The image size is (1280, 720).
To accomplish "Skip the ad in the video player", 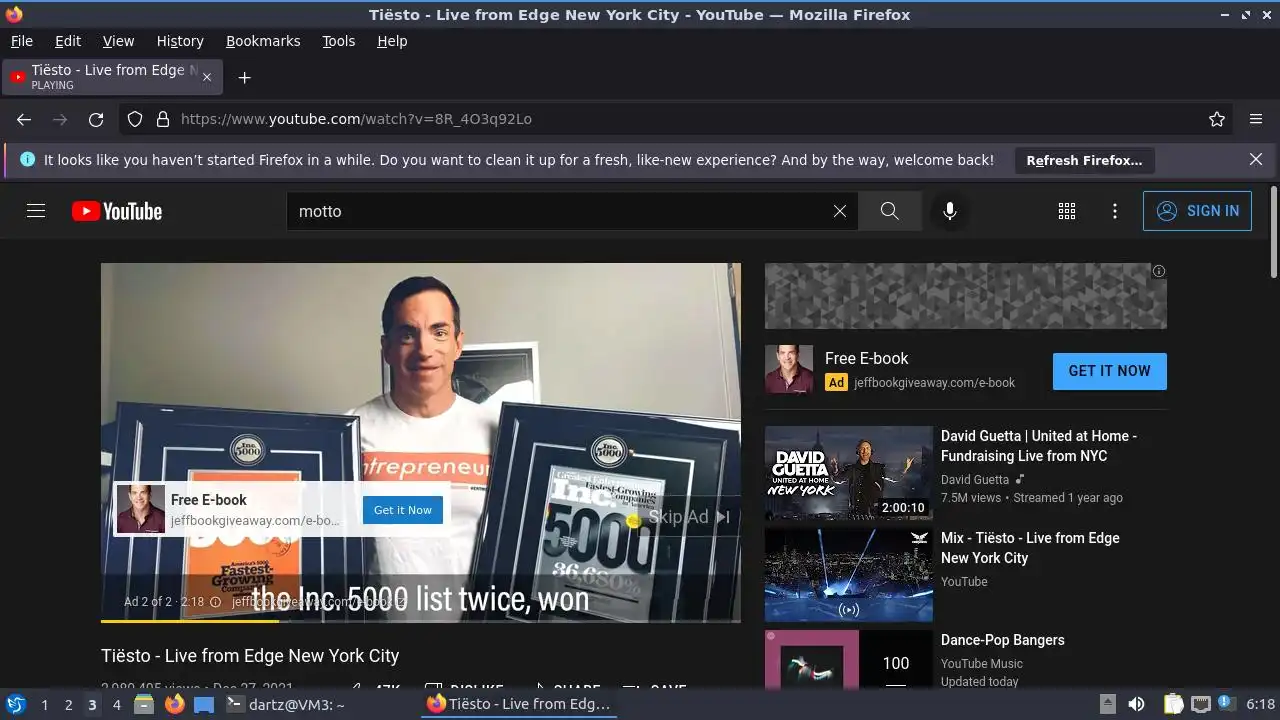I will pos(690,517).
